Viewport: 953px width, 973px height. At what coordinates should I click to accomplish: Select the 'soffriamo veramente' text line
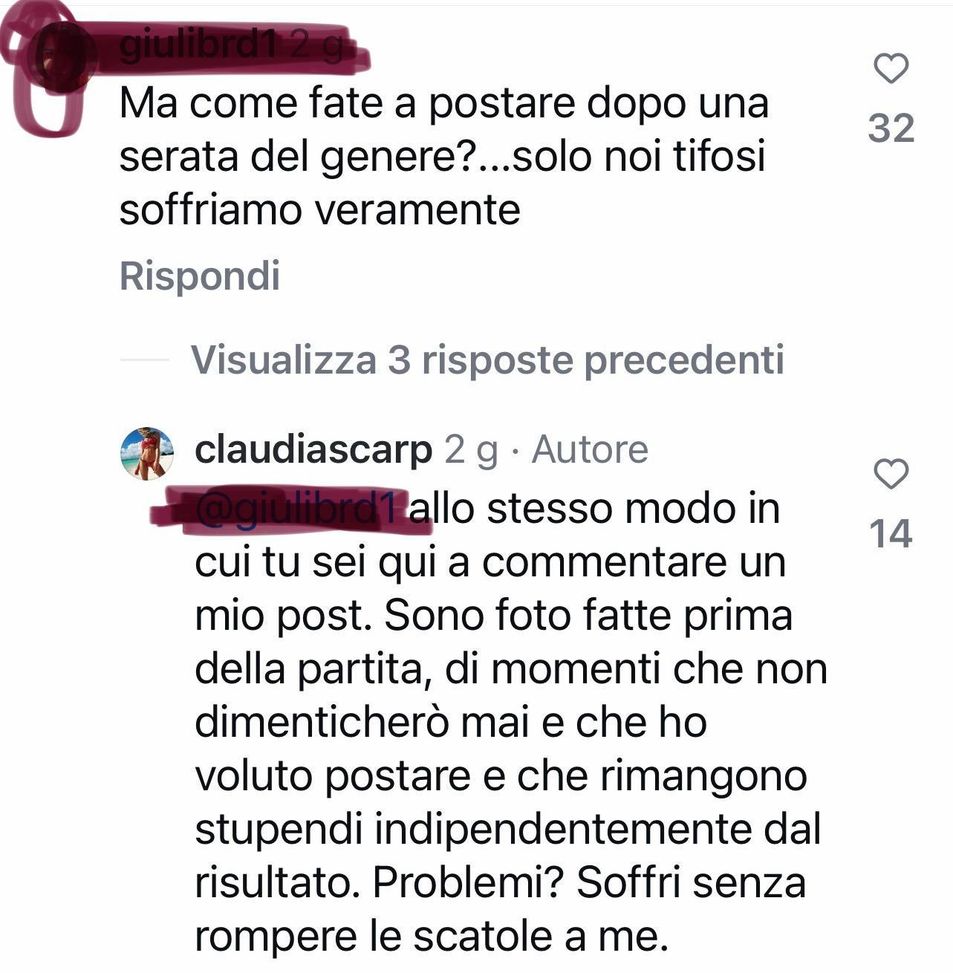tap(320, 210)
